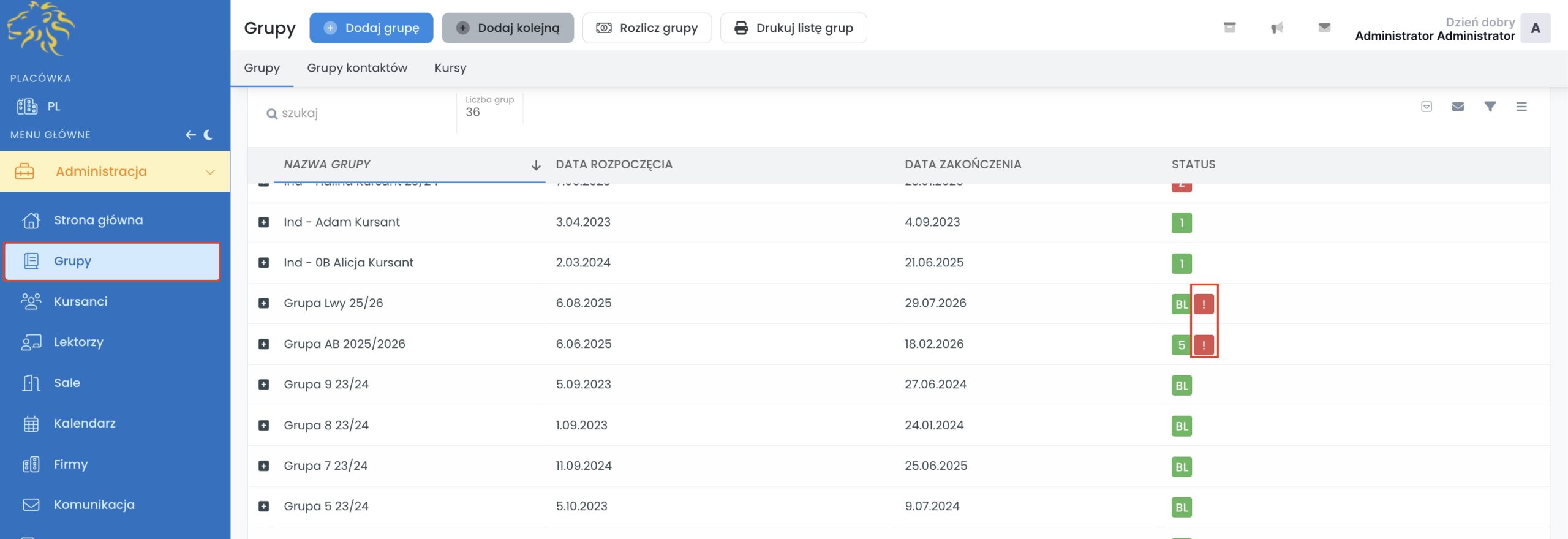Click the Dodaj grupę button
The height and width of the screenshot is (539, 1568).
coord(371,28)
